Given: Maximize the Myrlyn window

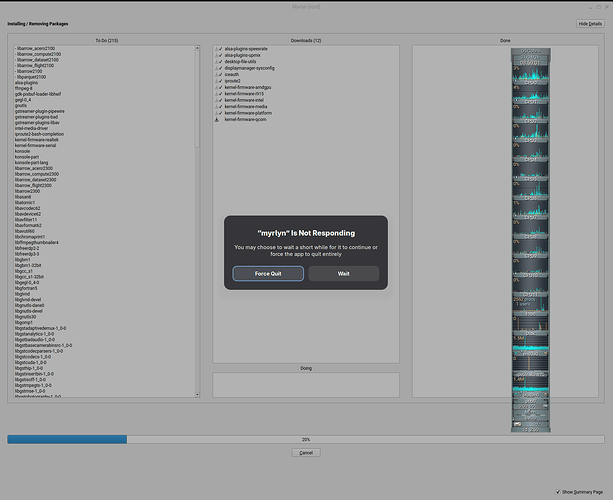Looking at the screenshot, I should point(599,7).
